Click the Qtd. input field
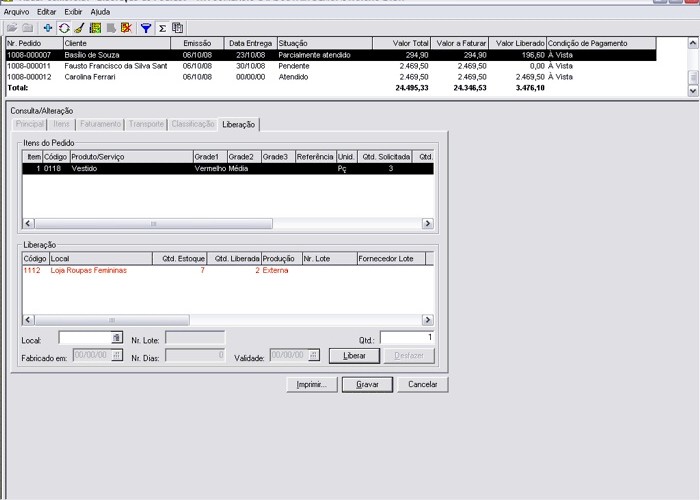This screenshot has width=700, height=500. 407,338
